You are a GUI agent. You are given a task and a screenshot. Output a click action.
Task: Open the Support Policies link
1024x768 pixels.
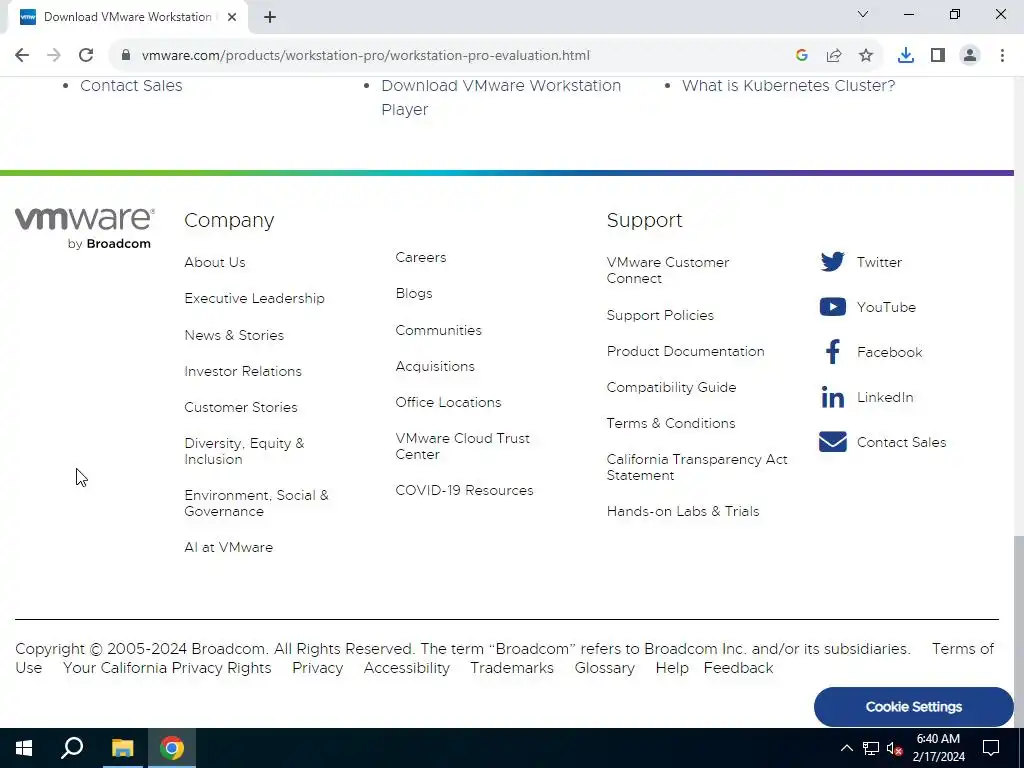click(660, 315)
